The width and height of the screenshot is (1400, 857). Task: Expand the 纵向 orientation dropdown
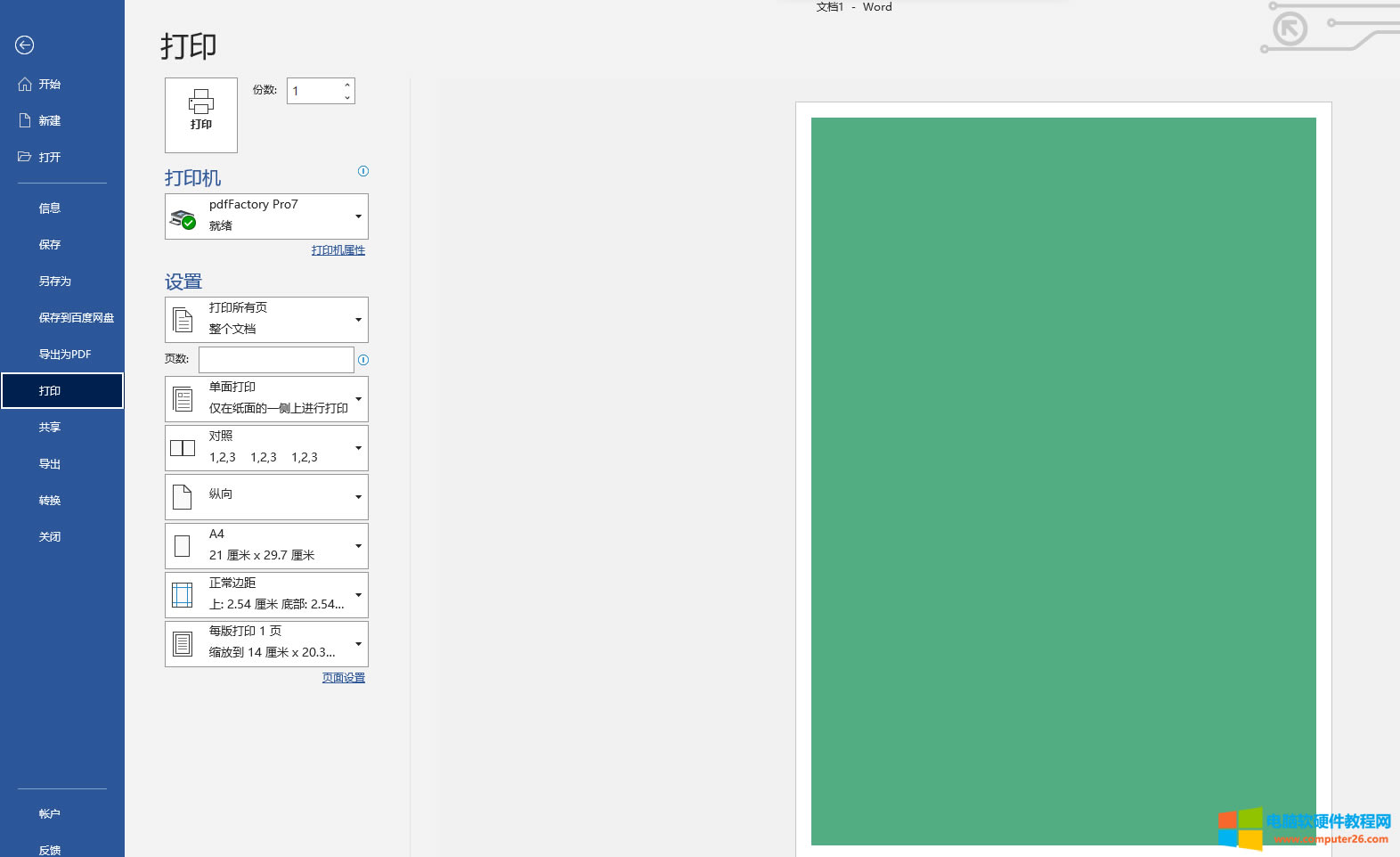tap(266, 497)
